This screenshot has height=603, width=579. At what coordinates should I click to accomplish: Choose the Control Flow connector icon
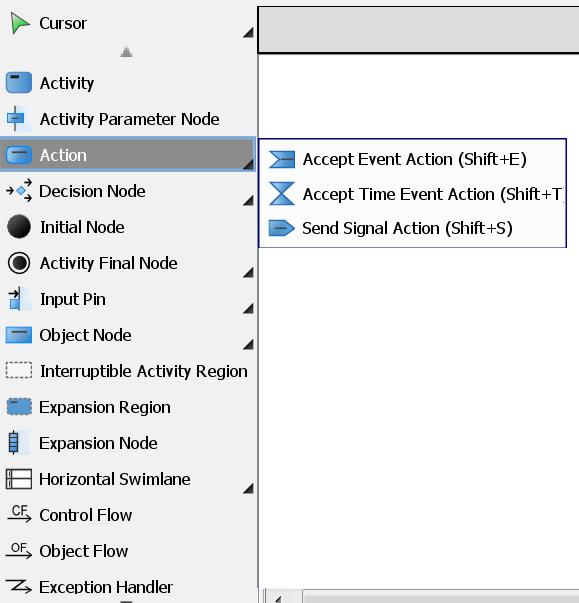[x=19, y=514]
